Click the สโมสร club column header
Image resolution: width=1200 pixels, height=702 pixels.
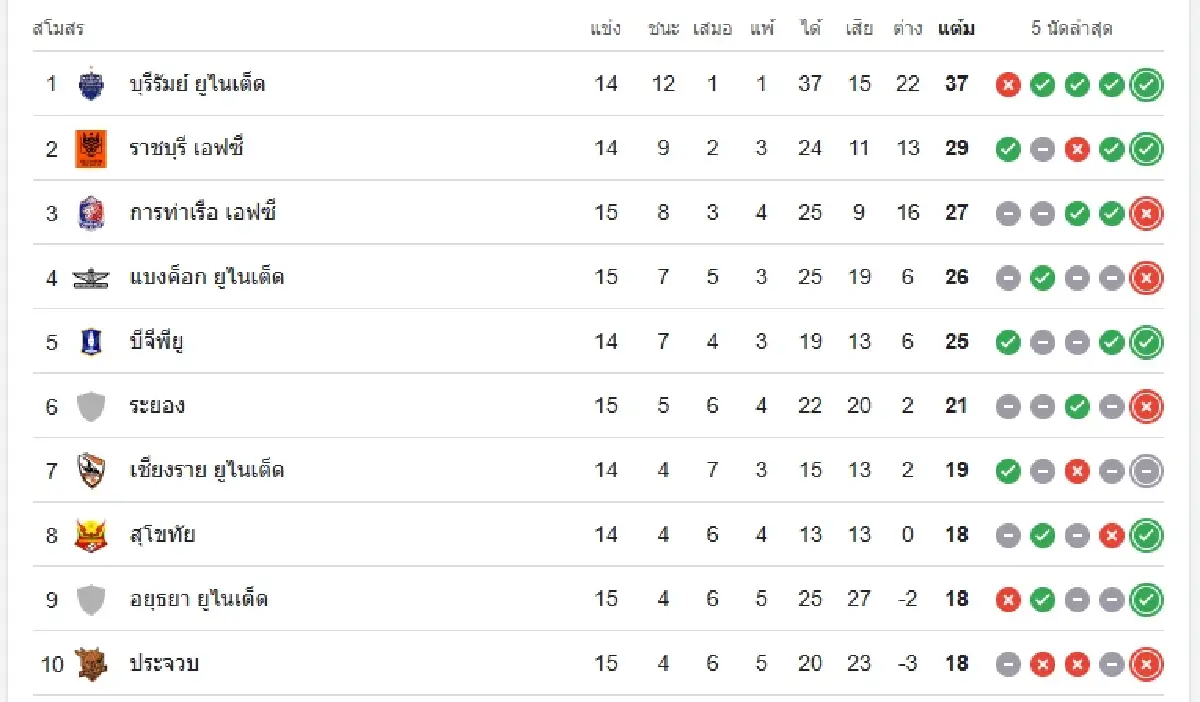pos(58,29)
